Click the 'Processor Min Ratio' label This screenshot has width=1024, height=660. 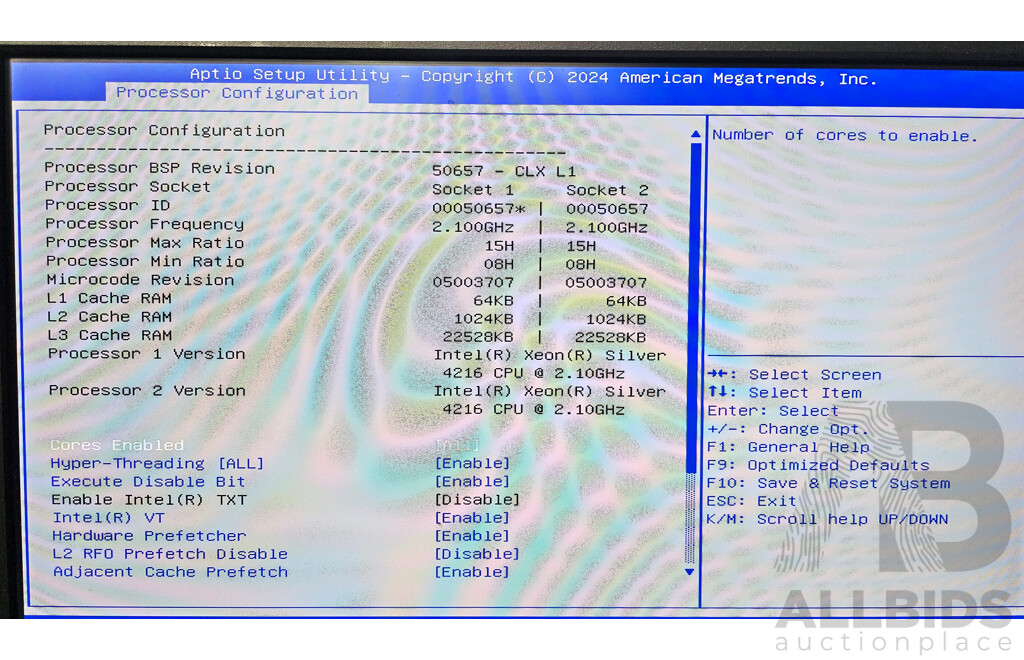(x=145, y=261)
